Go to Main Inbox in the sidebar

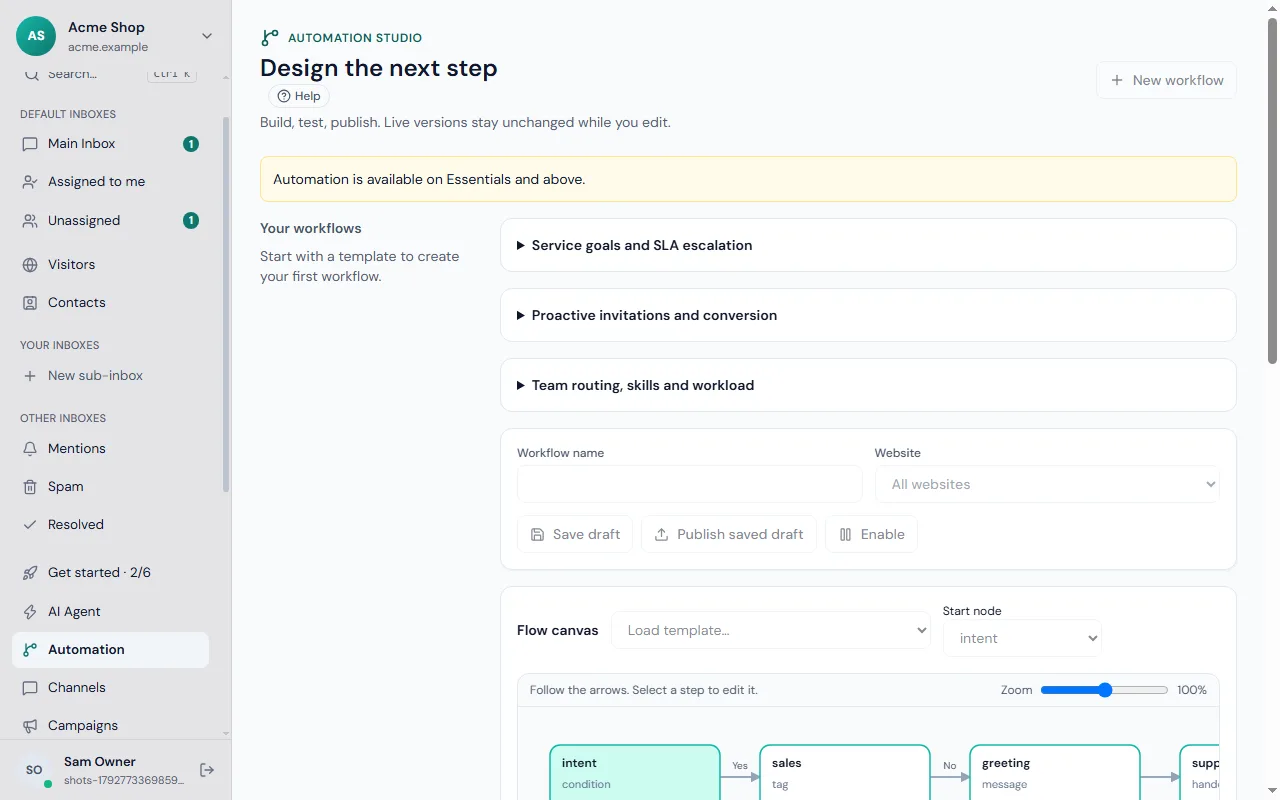111,144
